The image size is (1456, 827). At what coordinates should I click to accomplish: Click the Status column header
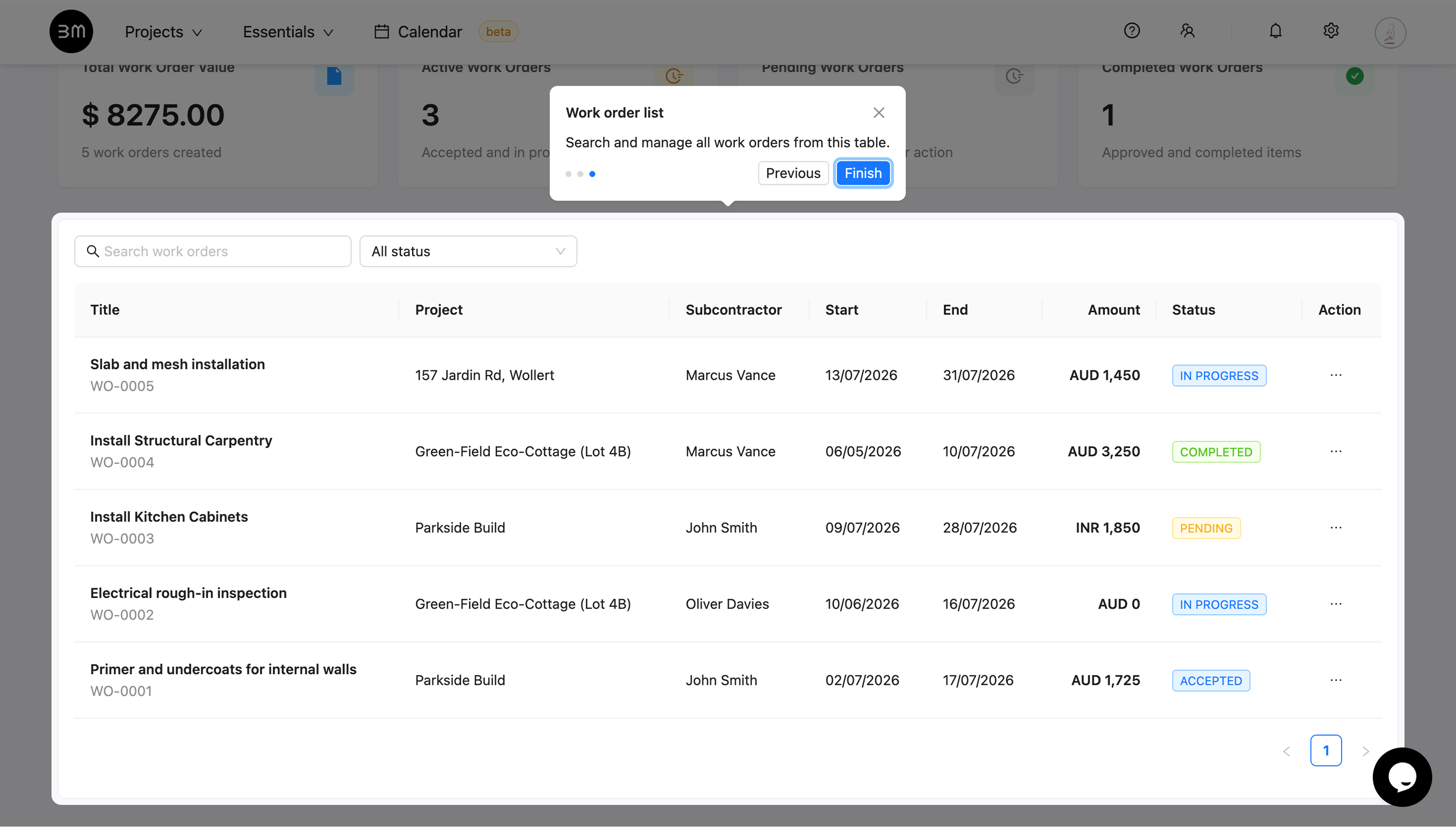point(1193,310)
